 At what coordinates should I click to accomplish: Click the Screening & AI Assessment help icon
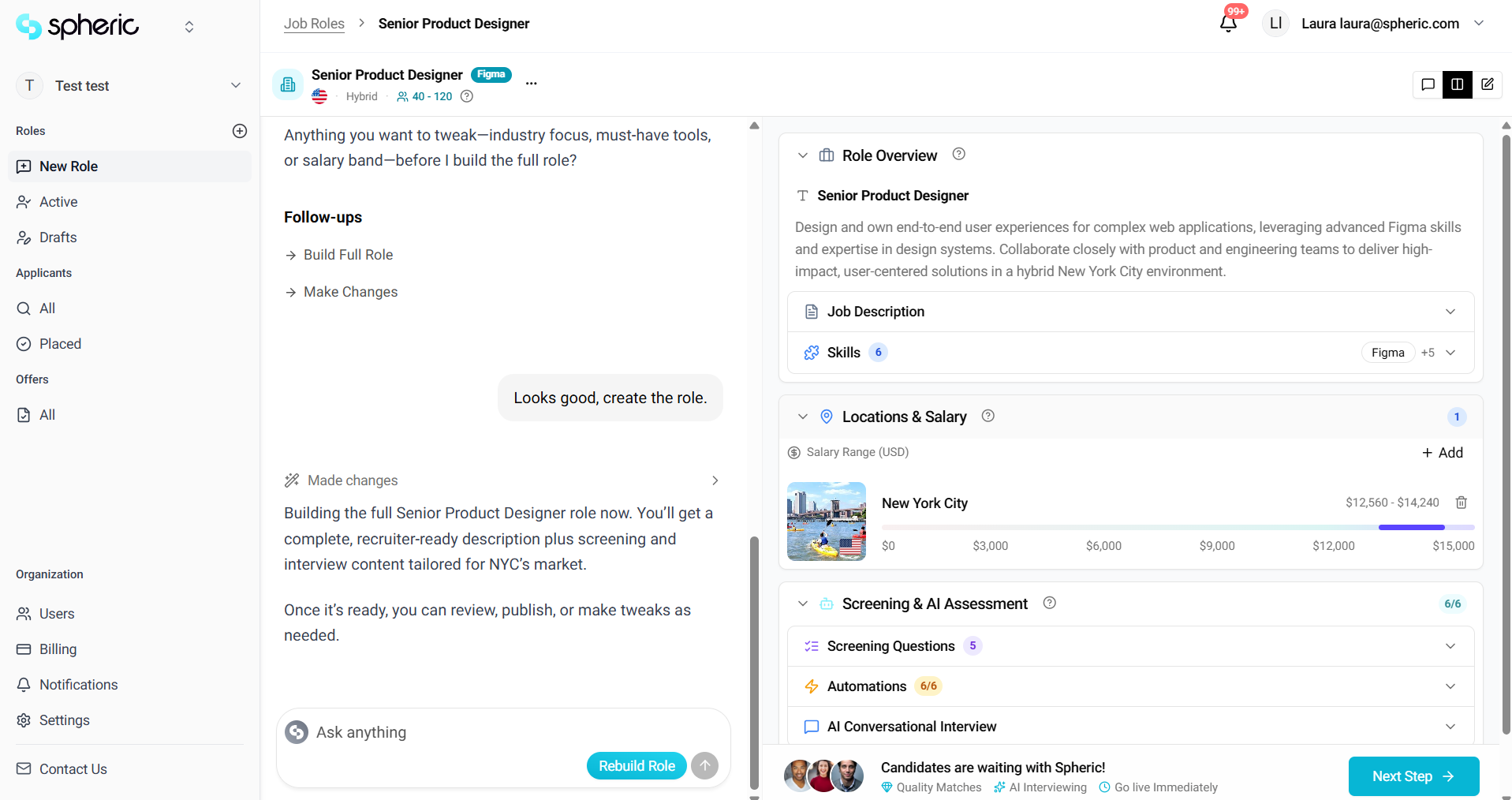(1049, 604)
